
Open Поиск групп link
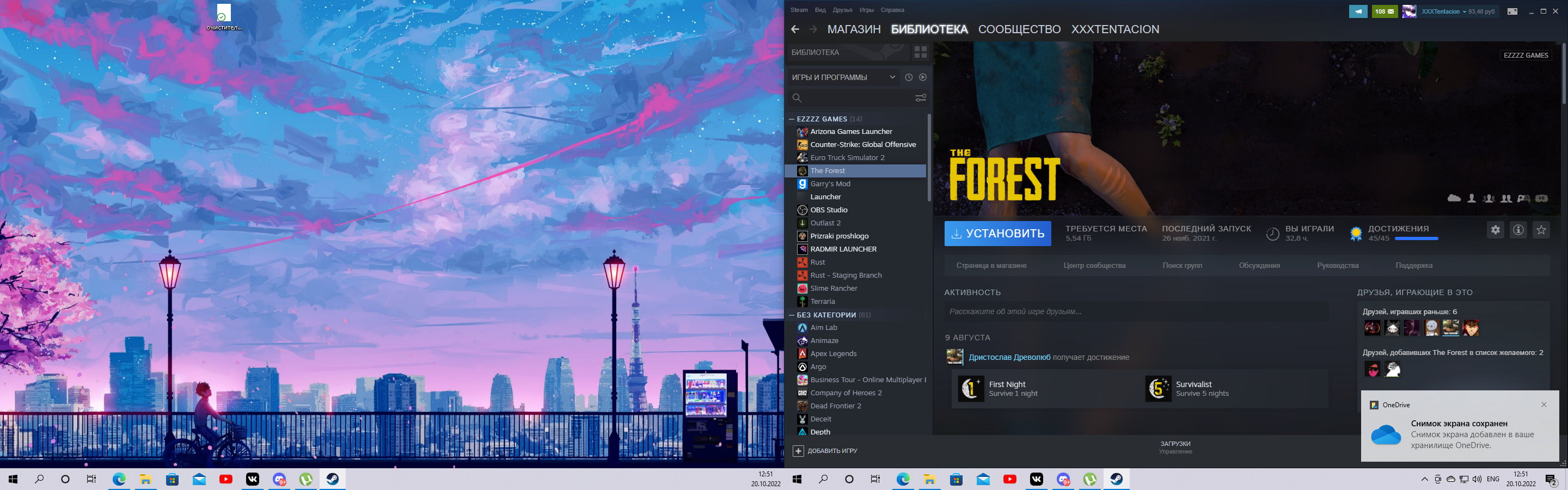(x=1182, y=265)
